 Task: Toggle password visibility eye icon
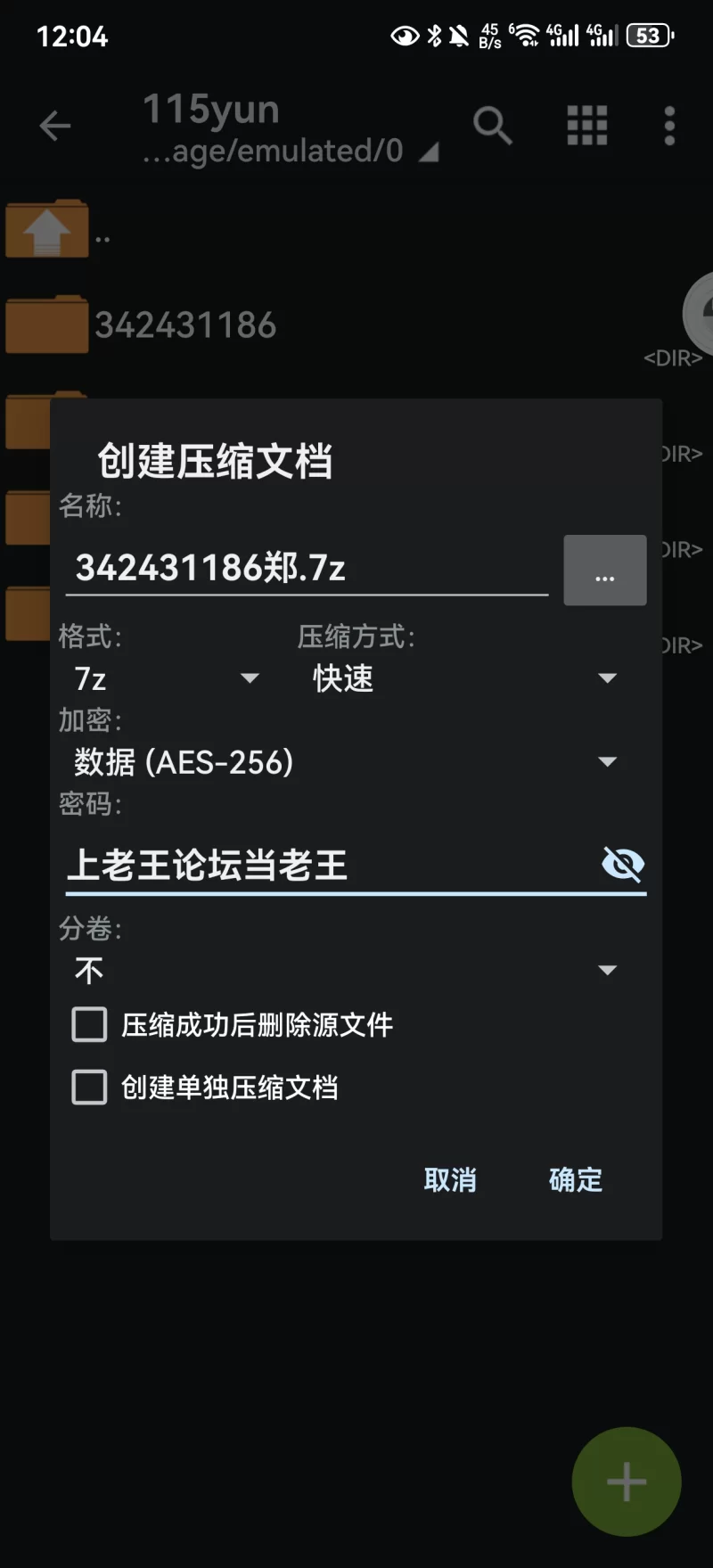[x=623, y=864]
